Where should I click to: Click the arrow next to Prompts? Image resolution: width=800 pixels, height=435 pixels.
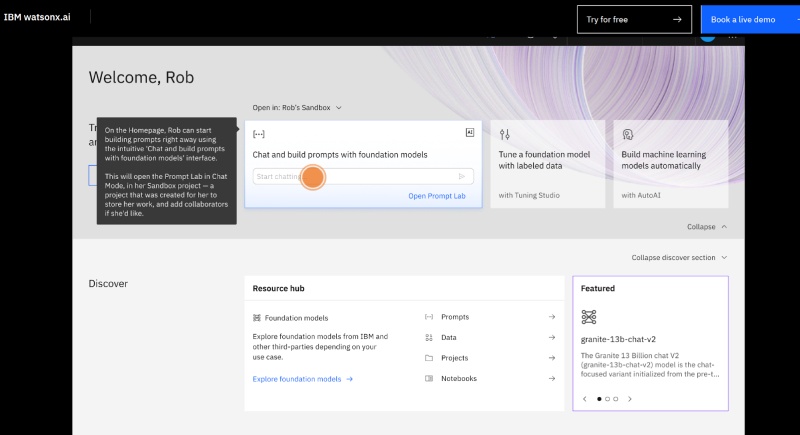[x=552, y=317]
